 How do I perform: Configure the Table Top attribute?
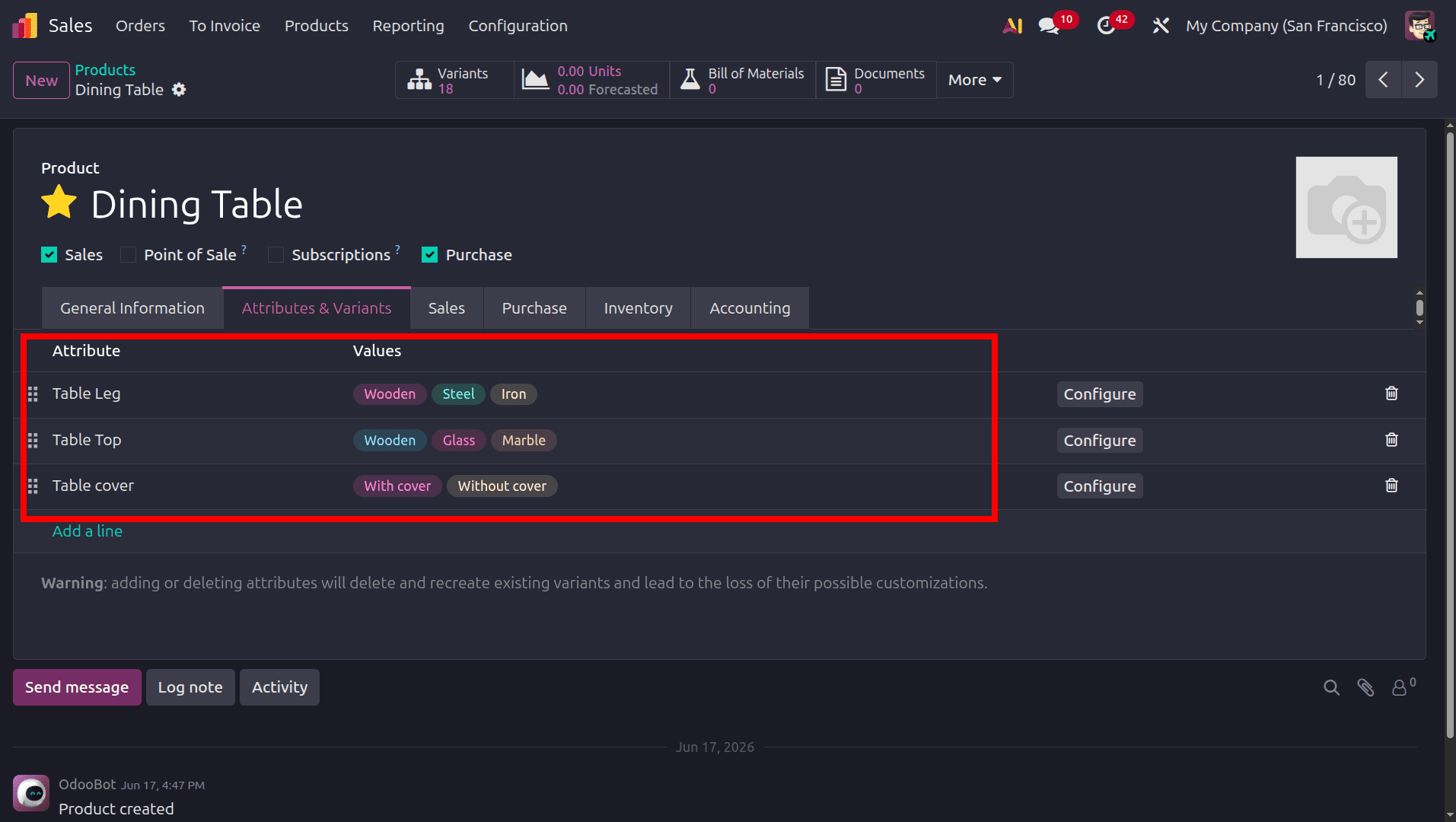(1100, 441)
